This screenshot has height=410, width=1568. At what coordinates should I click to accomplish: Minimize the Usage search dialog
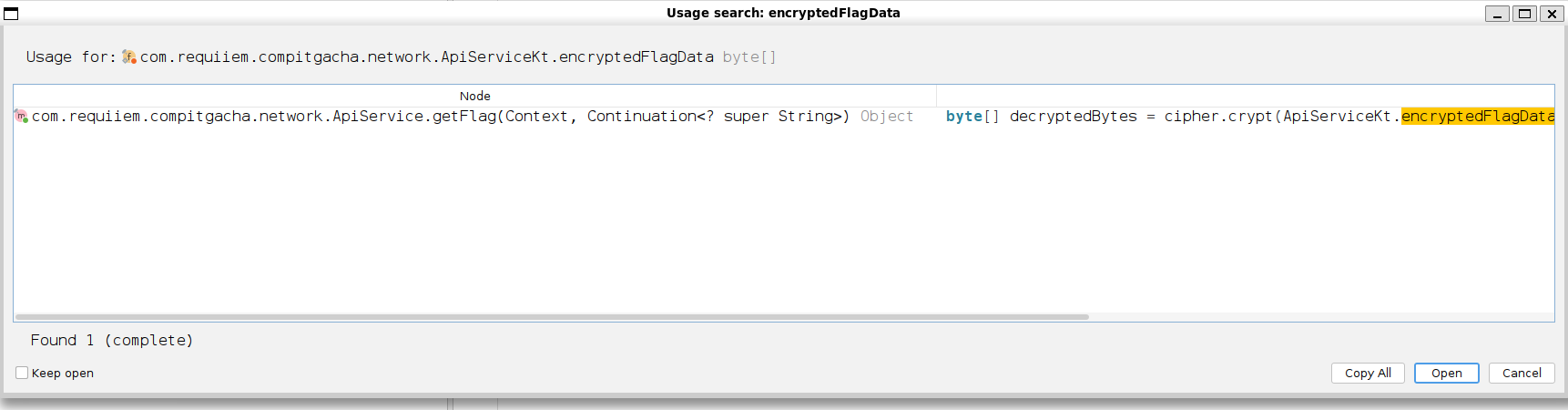point(1497,14)
